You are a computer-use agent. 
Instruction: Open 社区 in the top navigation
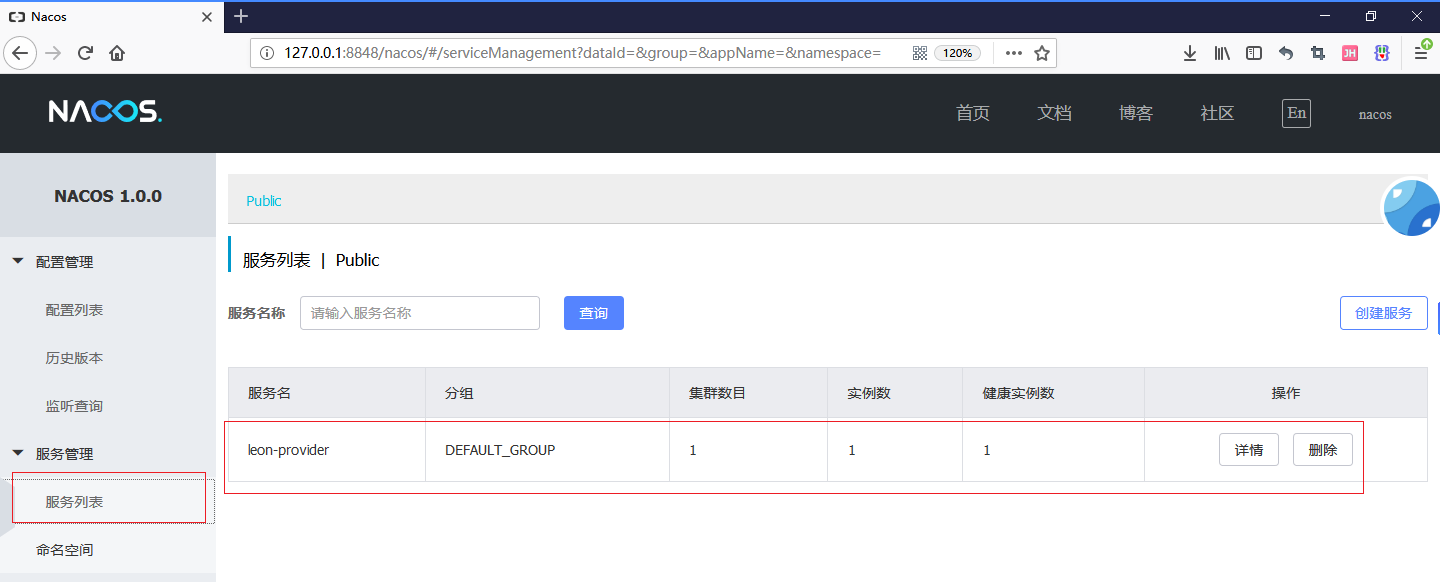(1217, 113)
